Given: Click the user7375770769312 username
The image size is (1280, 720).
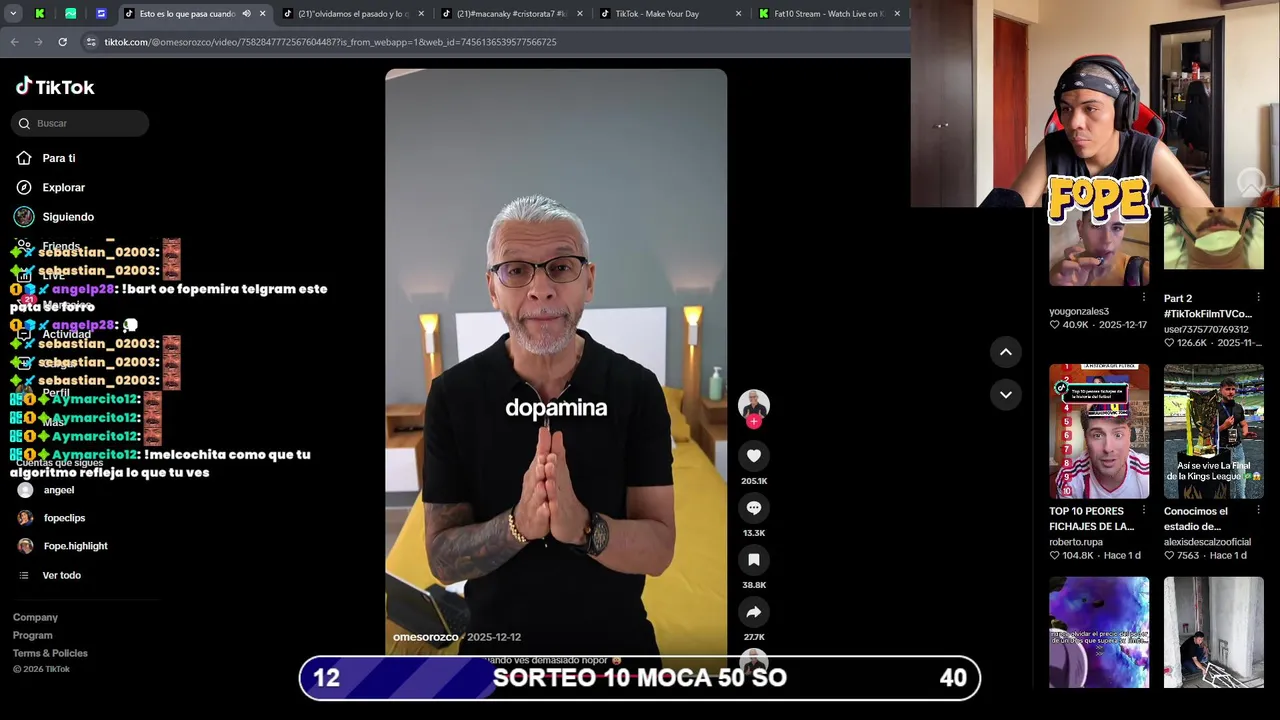Looking at the screenshot, I should [x=1206, y=329].
